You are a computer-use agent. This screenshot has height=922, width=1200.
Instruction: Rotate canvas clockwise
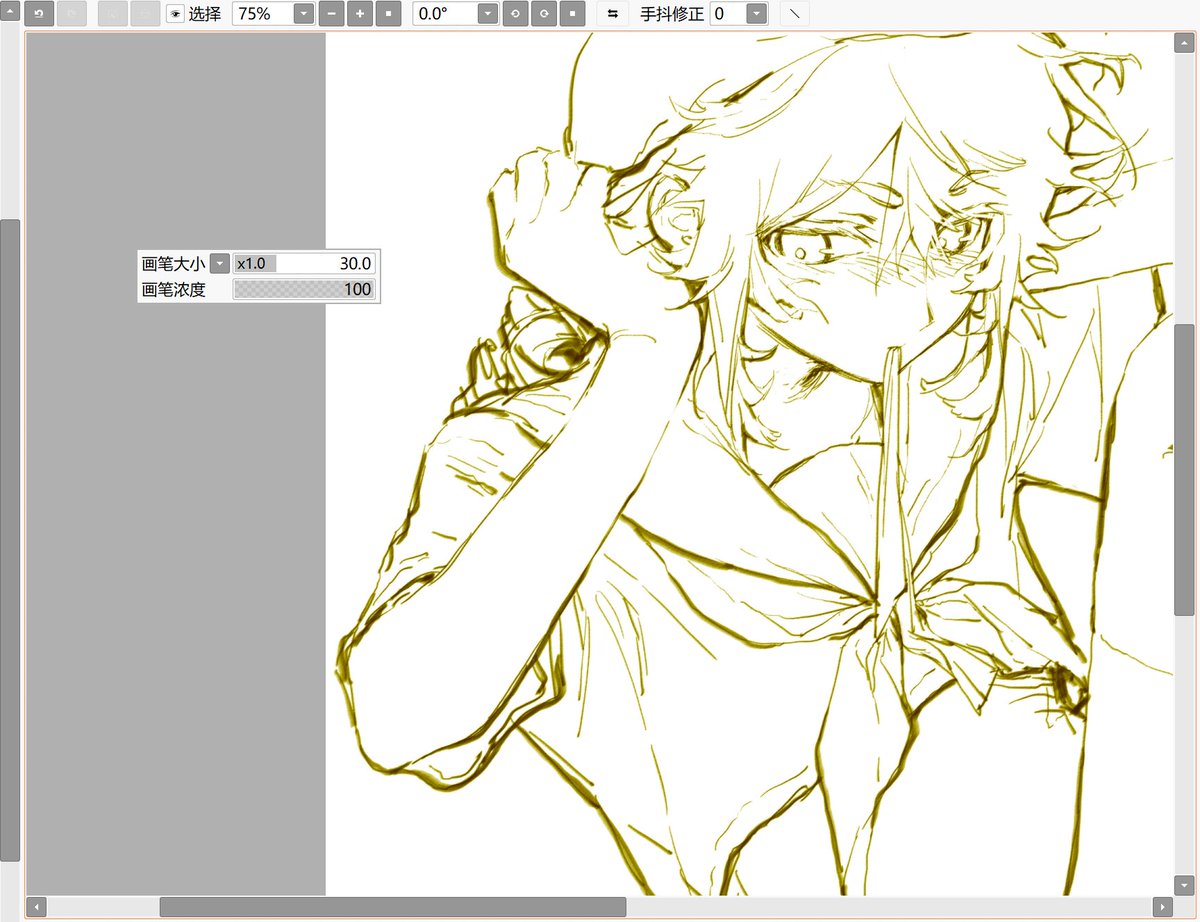(543, 14)
